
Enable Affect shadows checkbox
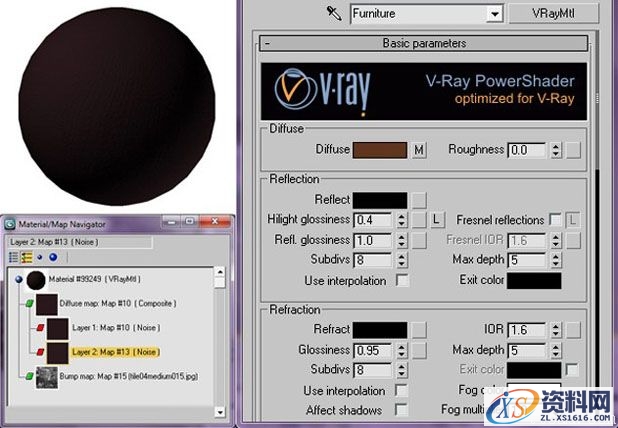(402, 410)
